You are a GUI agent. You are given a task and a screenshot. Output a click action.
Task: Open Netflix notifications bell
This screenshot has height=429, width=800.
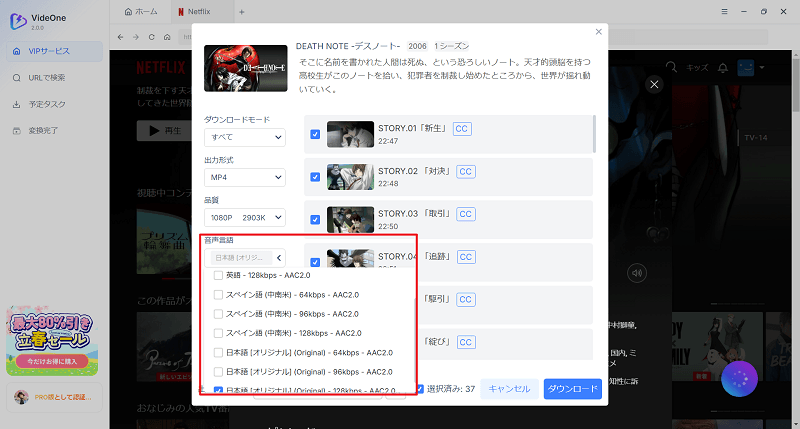click(723, 68)
